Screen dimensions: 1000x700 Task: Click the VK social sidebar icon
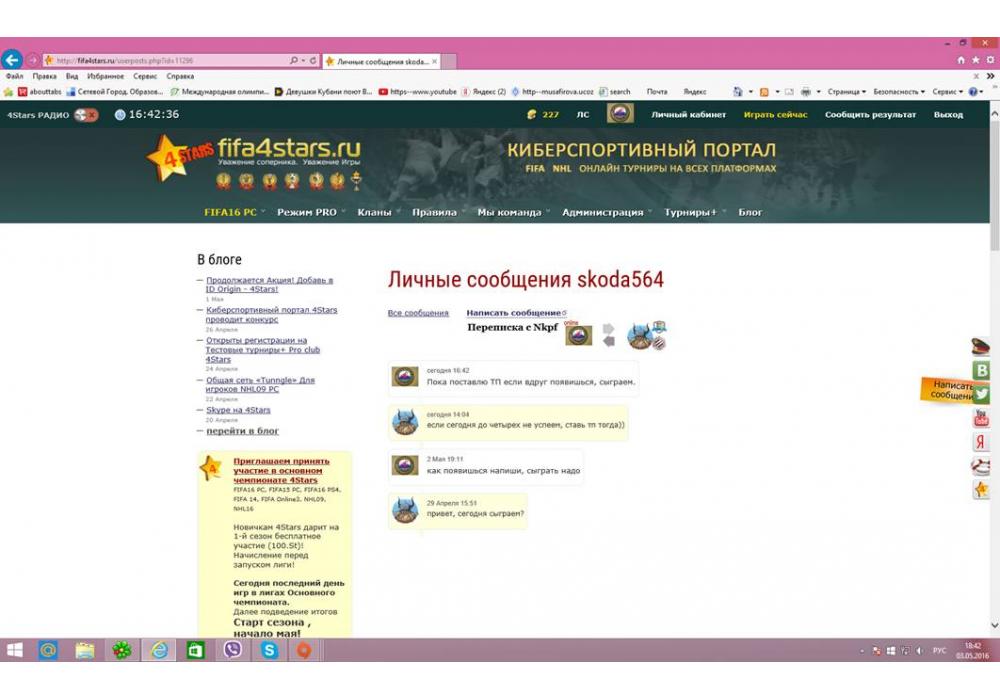coord(982,371)
